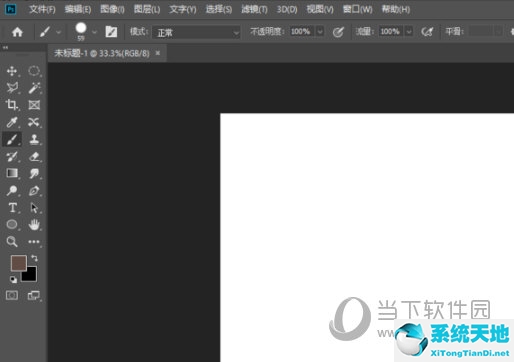Open the 文字(Y) menu
This screenshot has width=514, height=362.
pos(183,9)
